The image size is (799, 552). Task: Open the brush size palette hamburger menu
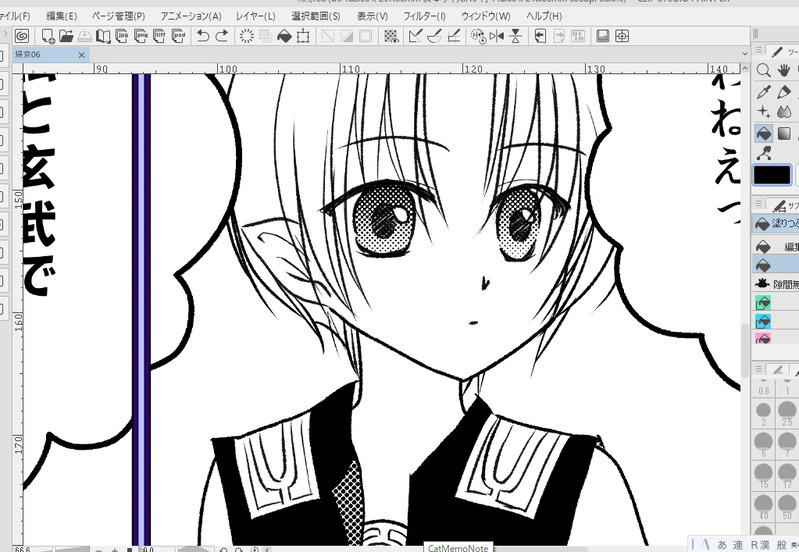point(759,369)
